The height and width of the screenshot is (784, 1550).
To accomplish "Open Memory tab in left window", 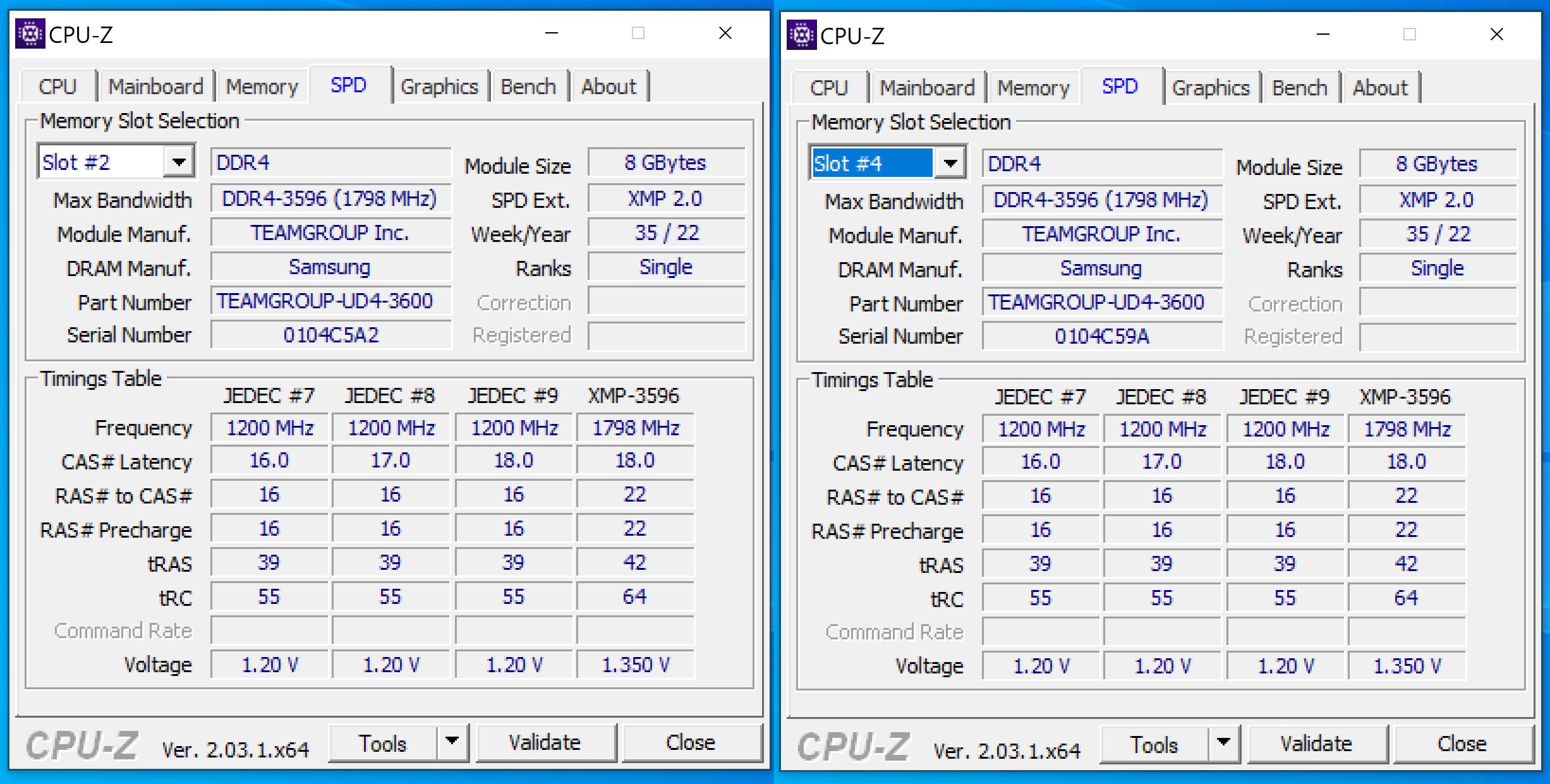I will point(262,87).
